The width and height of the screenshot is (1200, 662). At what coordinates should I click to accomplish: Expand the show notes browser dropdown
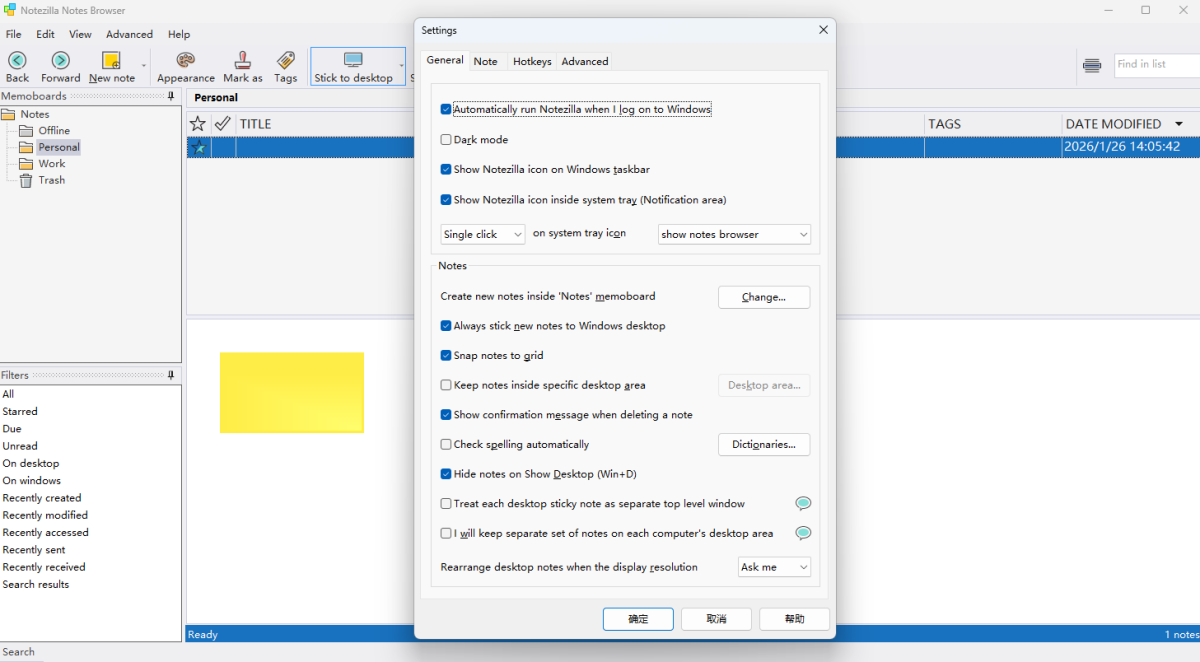coord(734,234)
